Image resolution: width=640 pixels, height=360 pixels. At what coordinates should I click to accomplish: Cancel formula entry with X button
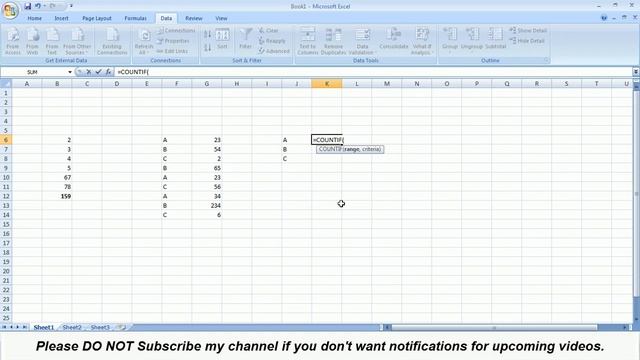point(89,72)
